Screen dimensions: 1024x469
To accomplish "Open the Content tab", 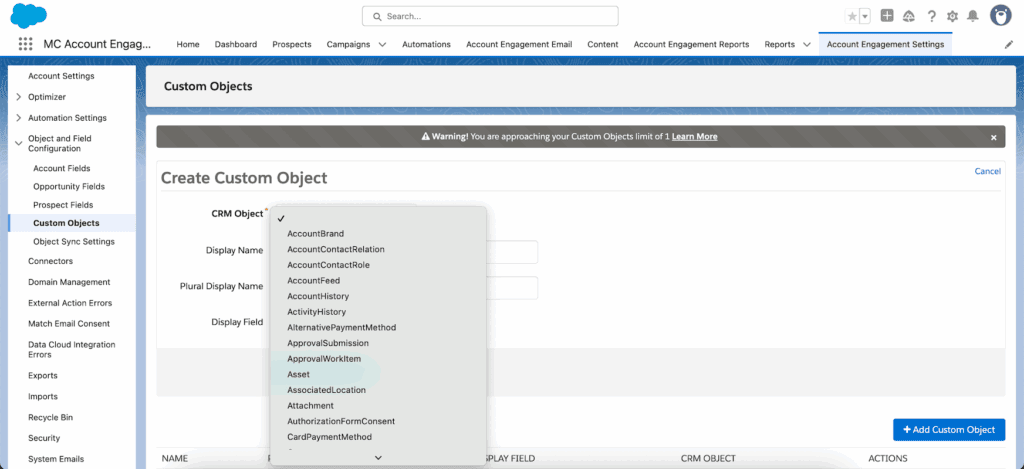I will [x=603, y=44].
